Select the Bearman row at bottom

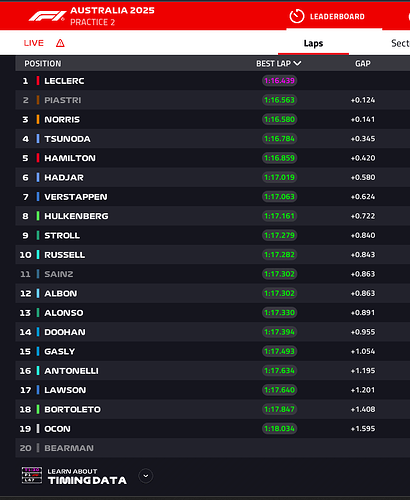(213, 448)
